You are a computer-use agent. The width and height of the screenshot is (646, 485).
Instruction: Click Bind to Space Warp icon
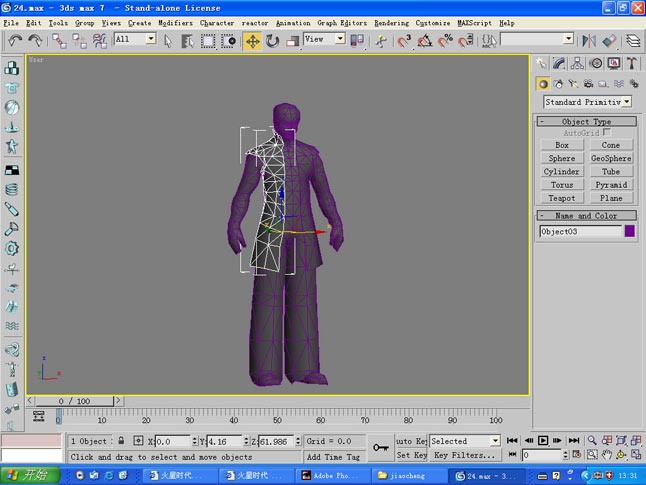pos(99,40)
